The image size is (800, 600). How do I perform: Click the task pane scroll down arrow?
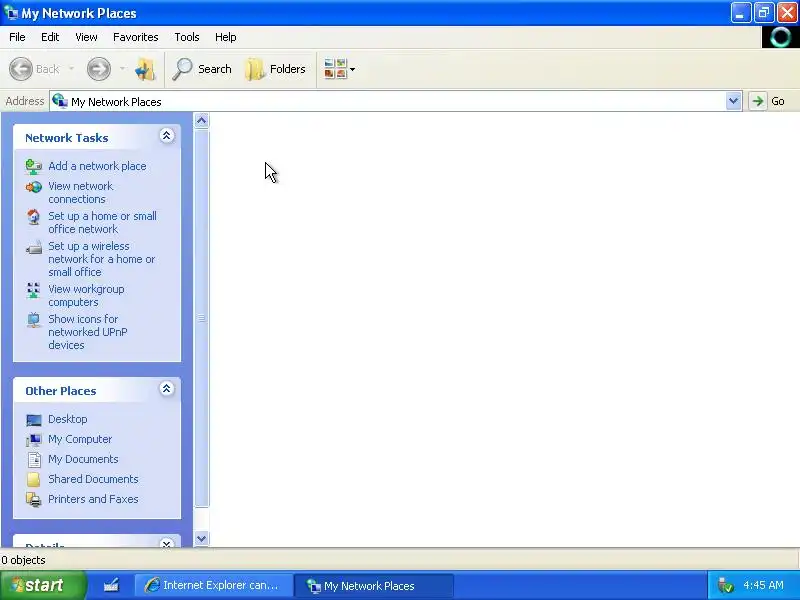click(202, 538)
